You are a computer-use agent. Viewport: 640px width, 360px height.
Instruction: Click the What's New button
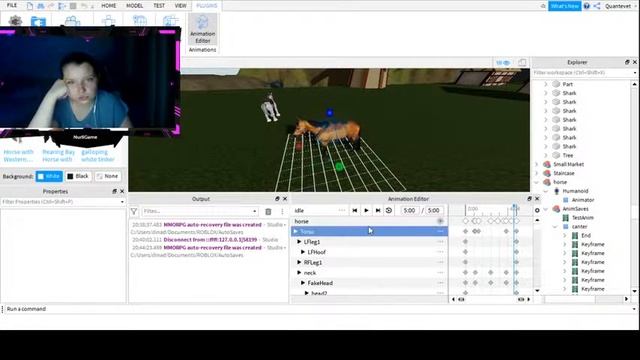click(564, 6)
